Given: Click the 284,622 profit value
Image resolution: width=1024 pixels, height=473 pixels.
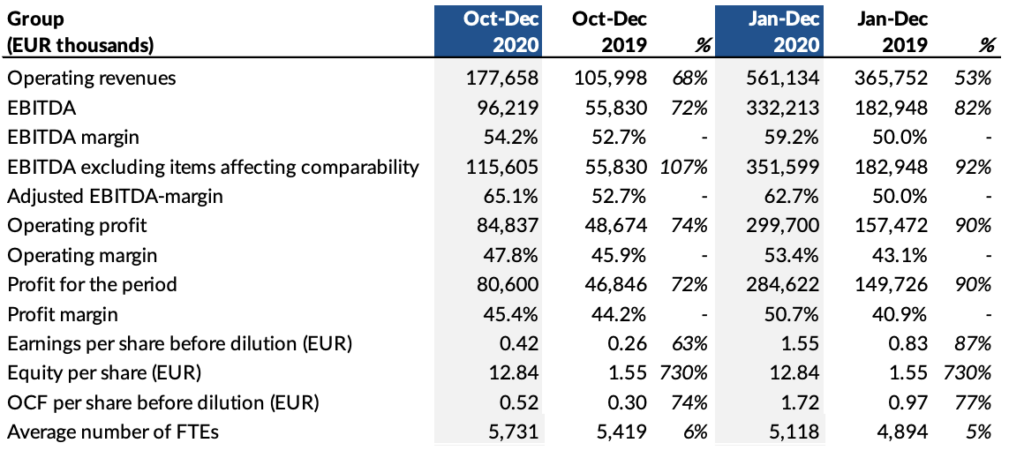Looking at the screenshot, I should pos(783,284).
